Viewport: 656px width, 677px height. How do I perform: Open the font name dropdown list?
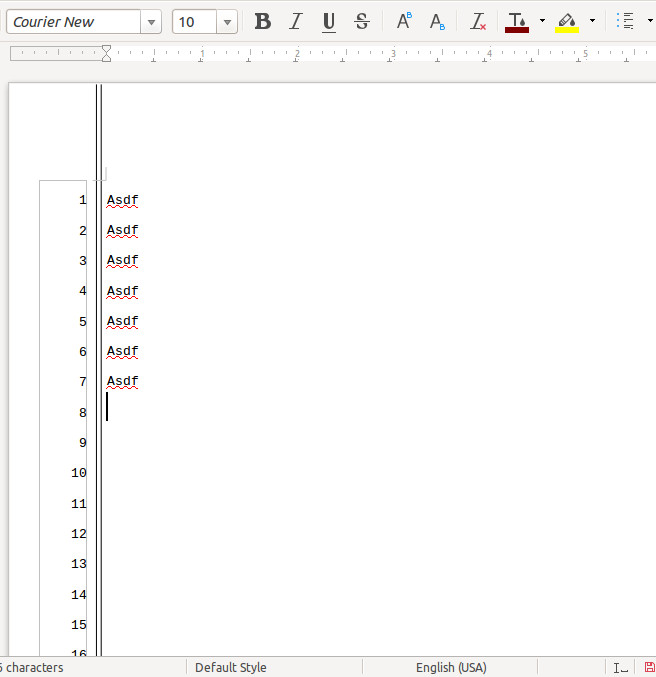pos(151,22)
